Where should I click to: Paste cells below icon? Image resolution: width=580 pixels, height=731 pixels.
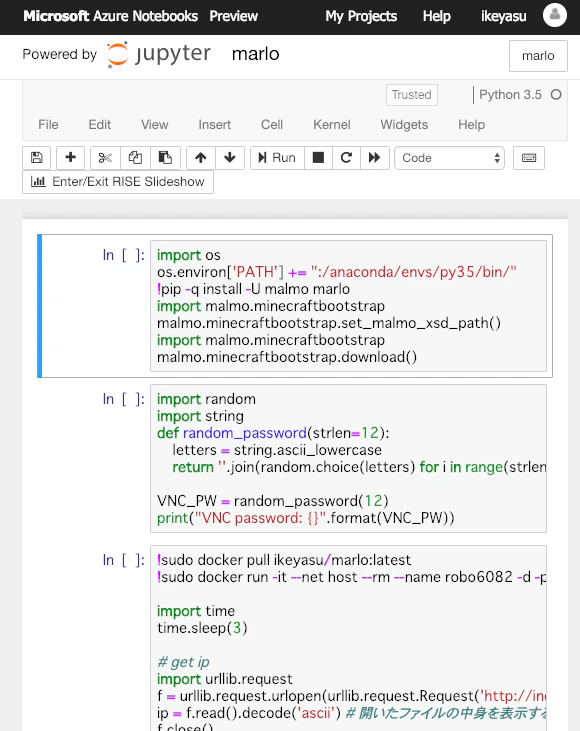coord(165,158)
